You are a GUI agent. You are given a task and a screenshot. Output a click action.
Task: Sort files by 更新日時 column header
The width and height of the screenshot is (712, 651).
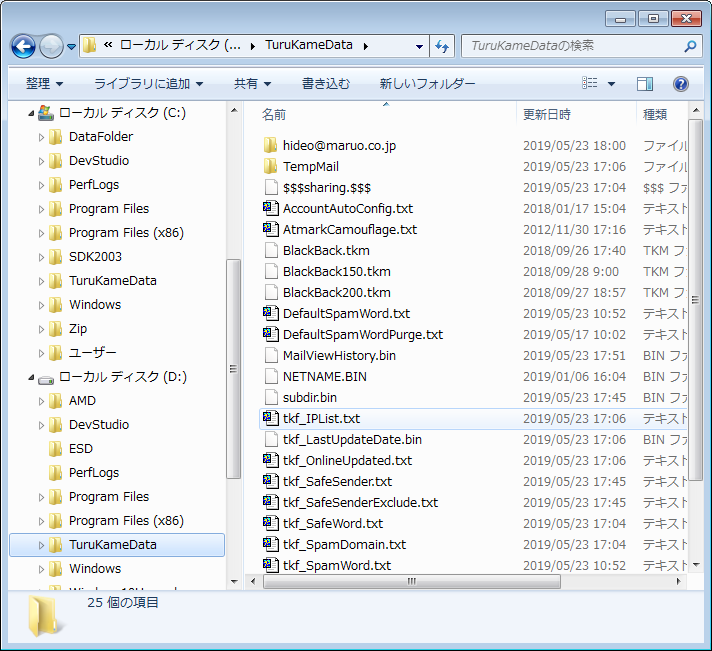(x=547, y=115)
